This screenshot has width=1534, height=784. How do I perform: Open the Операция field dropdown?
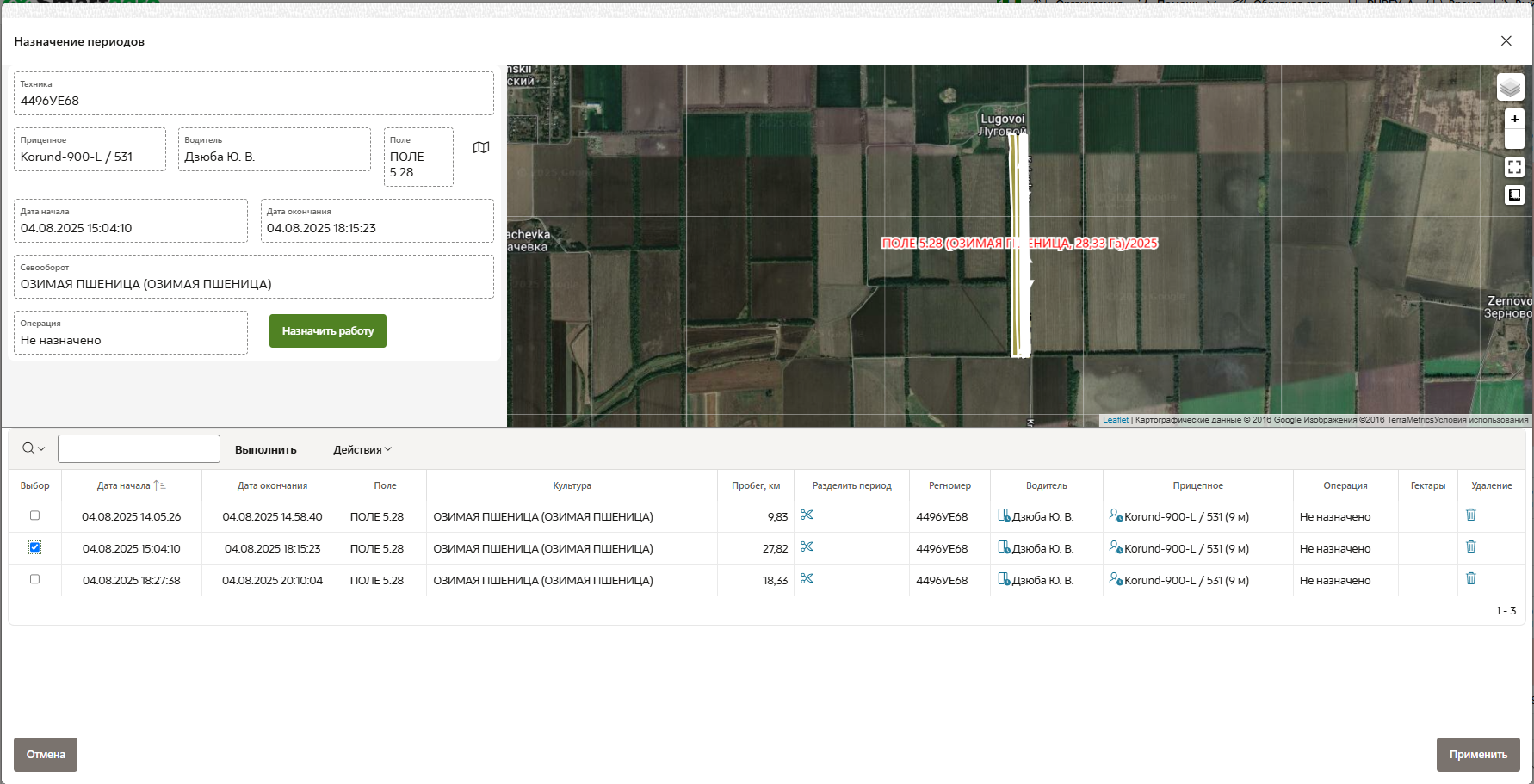coord(131,333)
